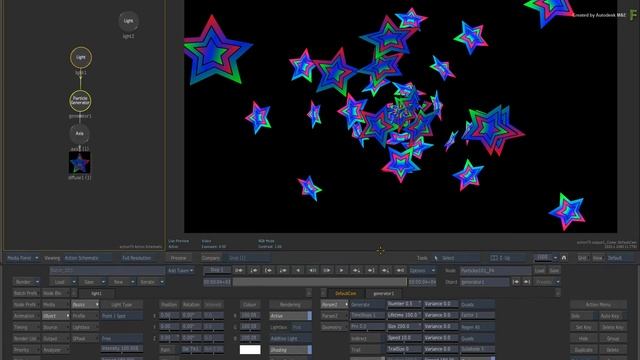Viewport: 640px width, 360px height.
Task: Open the Iterate dropdown
Action: (151, 282)
